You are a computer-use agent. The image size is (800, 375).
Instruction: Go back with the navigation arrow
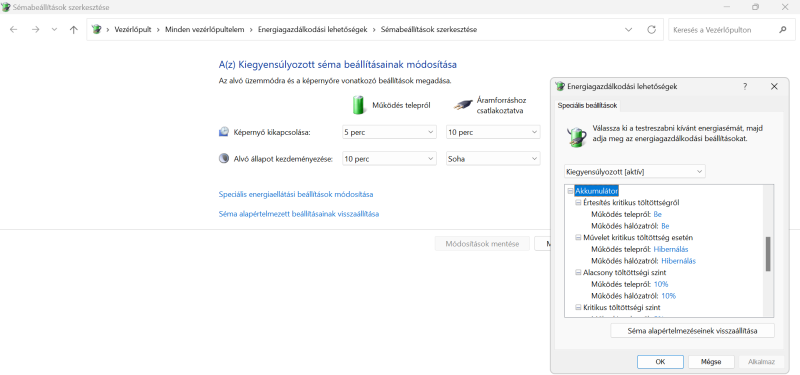pos(14,30)
